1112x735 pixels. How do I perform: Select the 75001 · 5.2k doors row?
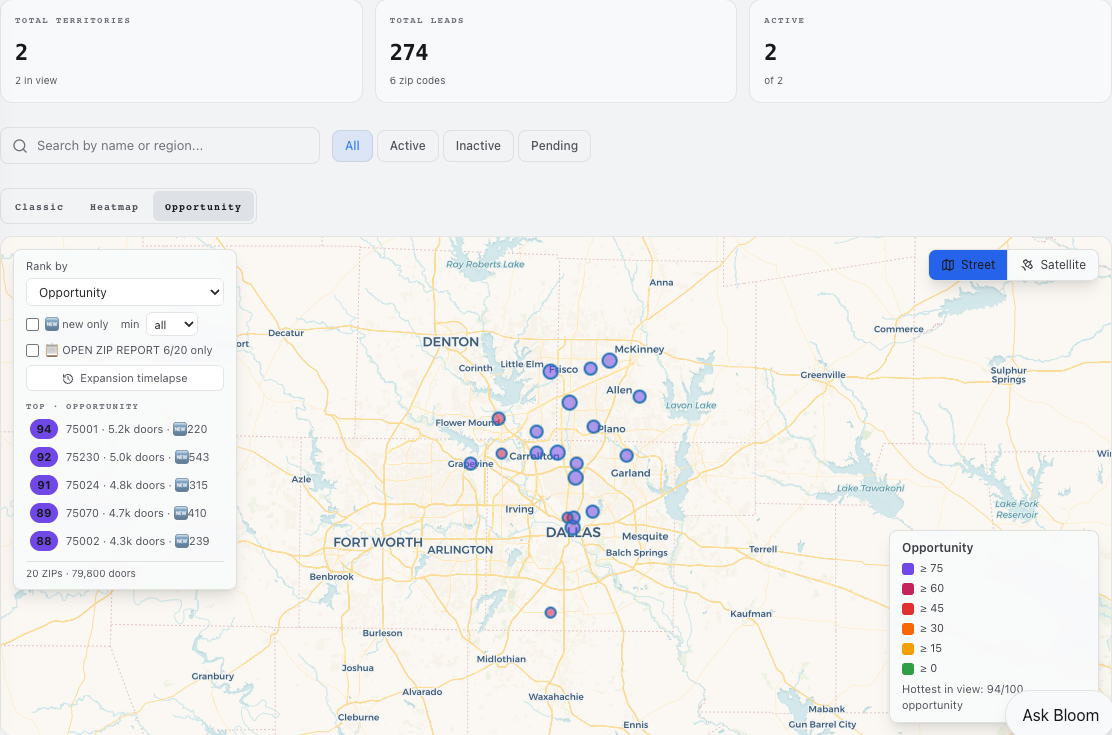click(x=125, y=429)
